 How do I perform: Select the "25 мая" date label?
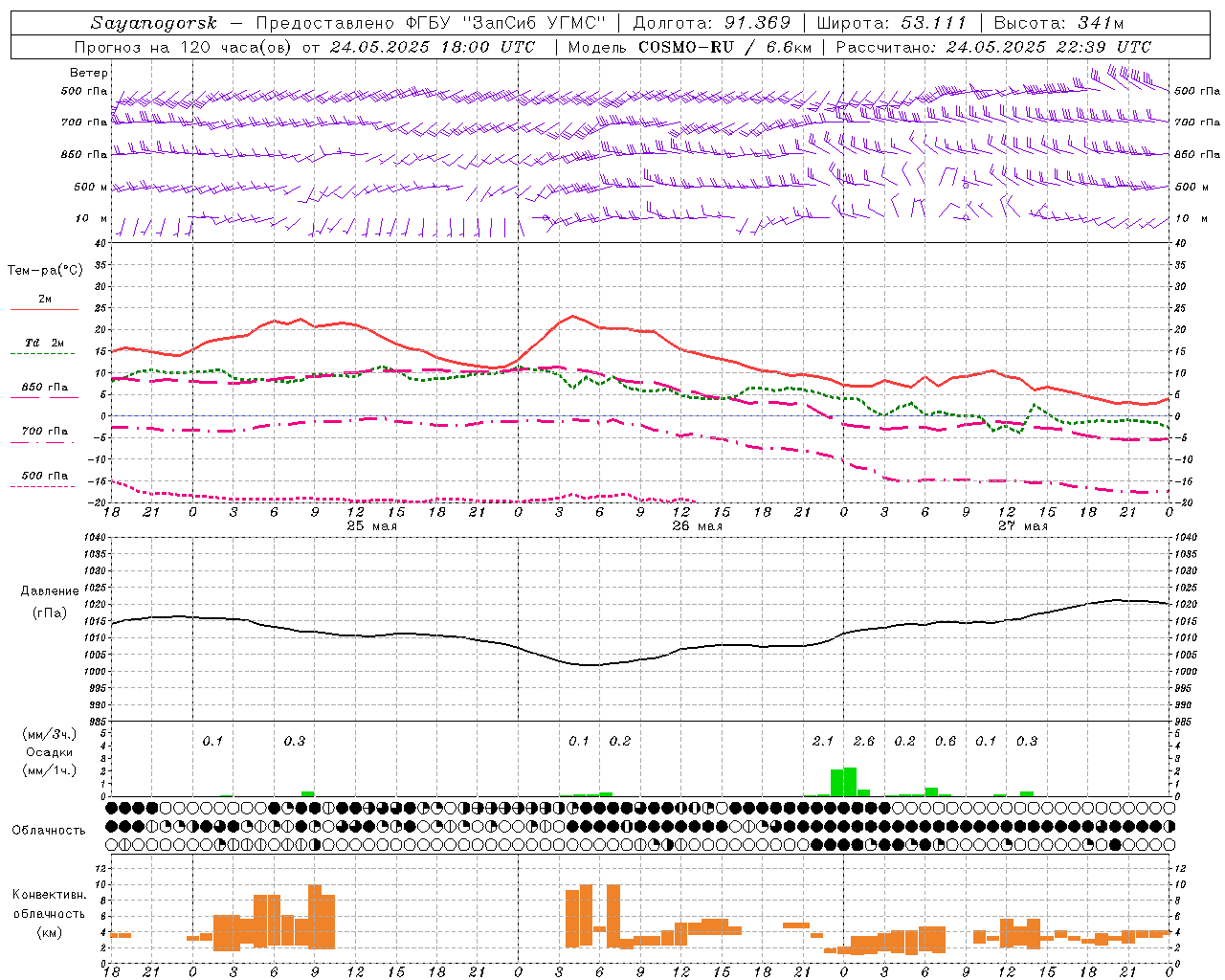click(x=371, y=526)
